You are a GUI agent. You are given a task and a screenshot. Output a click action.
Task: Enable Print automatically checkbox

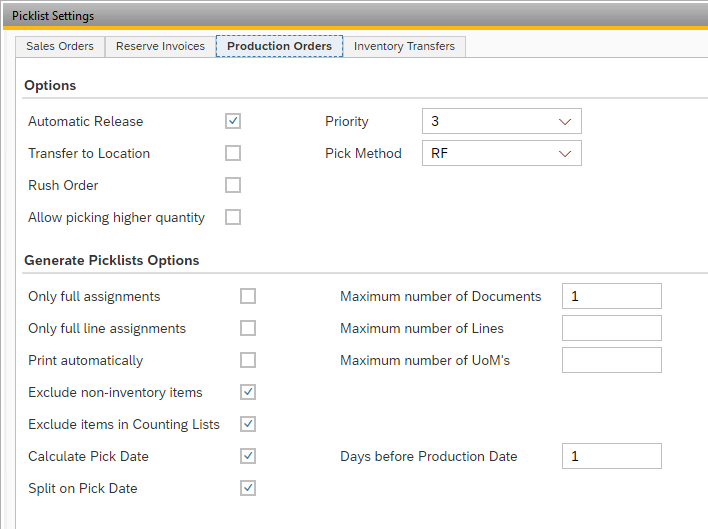click(x=248, y=360)
